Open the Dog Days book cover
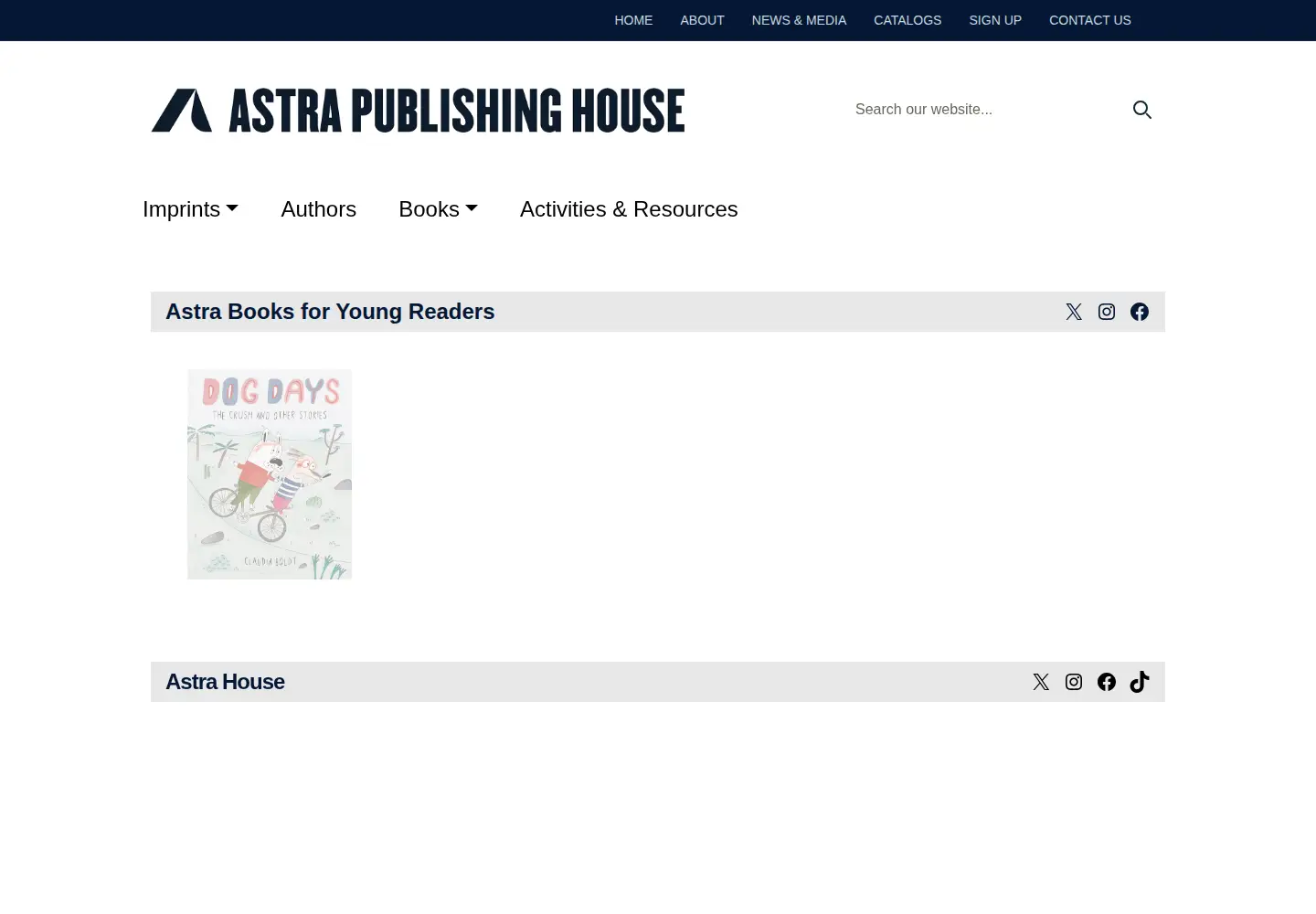This screenshot has height=914, width=1316. pyautogui.click(x=270, y=474)
